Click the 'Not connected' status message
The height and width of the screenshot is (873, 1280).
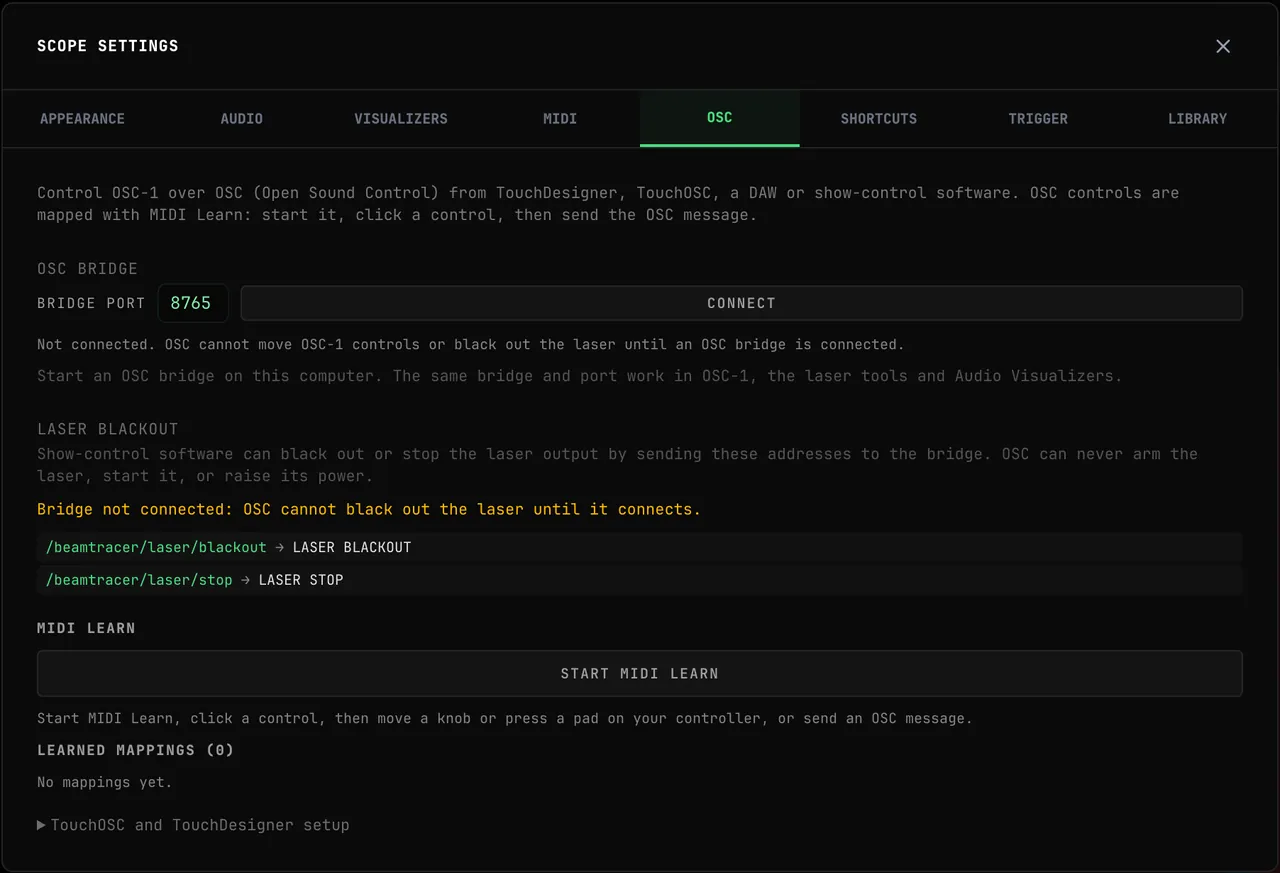(470, 344)
